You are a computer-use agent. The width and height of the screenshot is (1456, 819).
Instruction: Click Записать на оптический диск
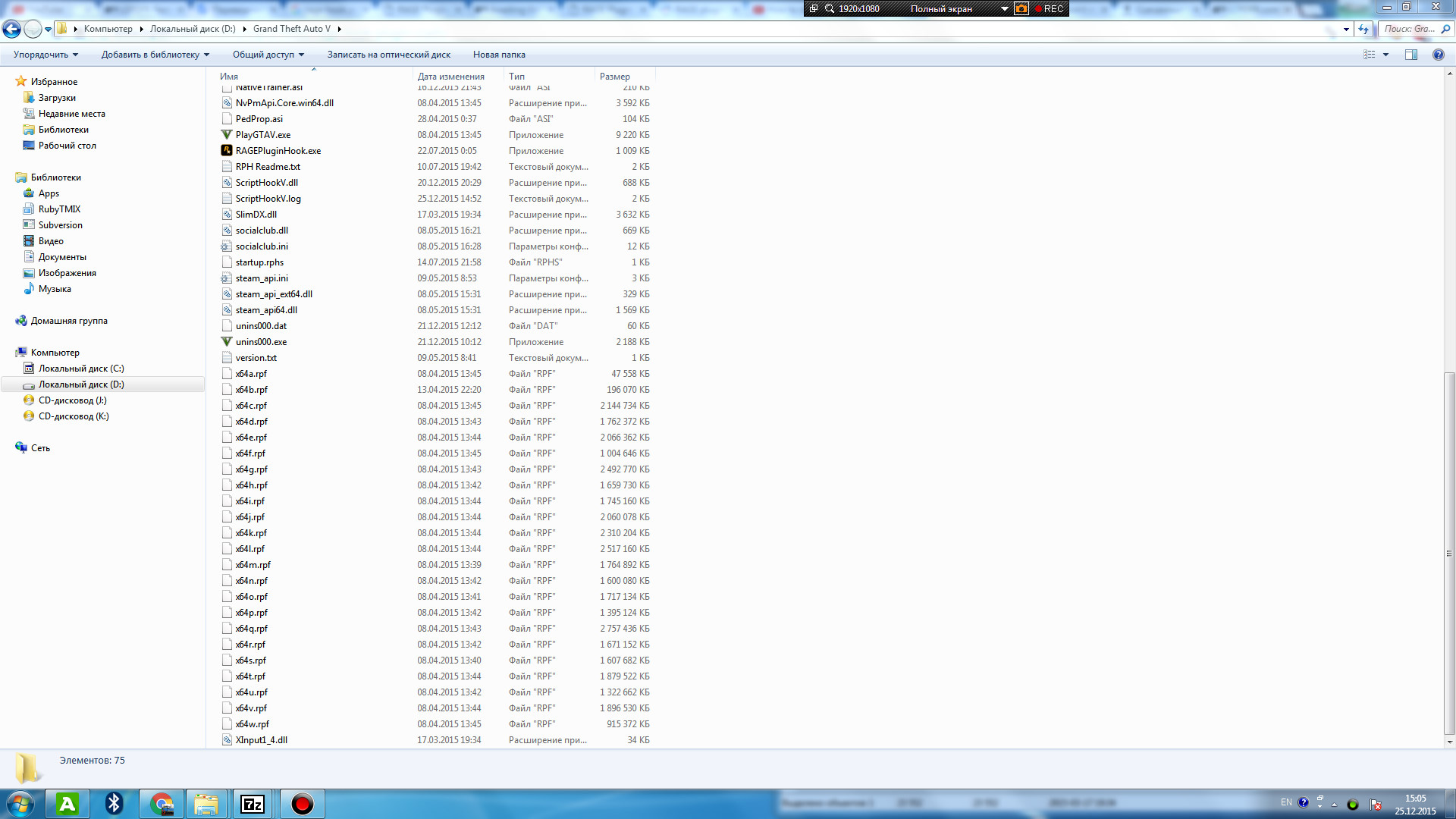point(388,55)
